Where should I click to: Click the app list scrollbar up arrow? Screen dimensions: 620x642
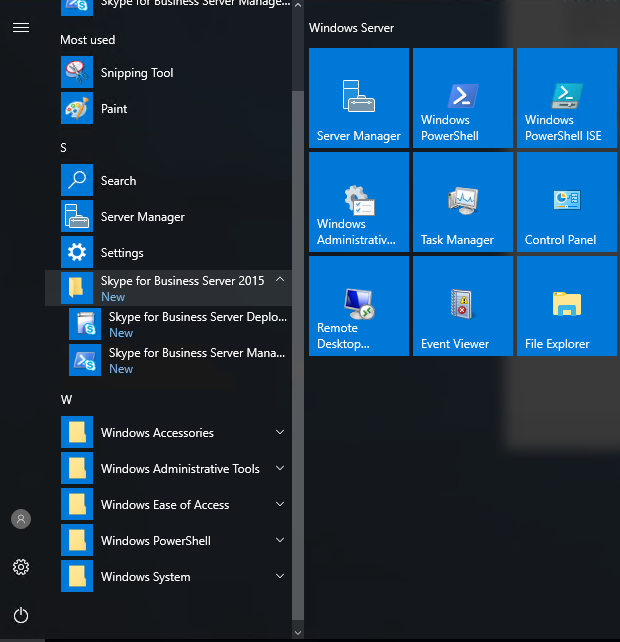click(x=298, y=5)
